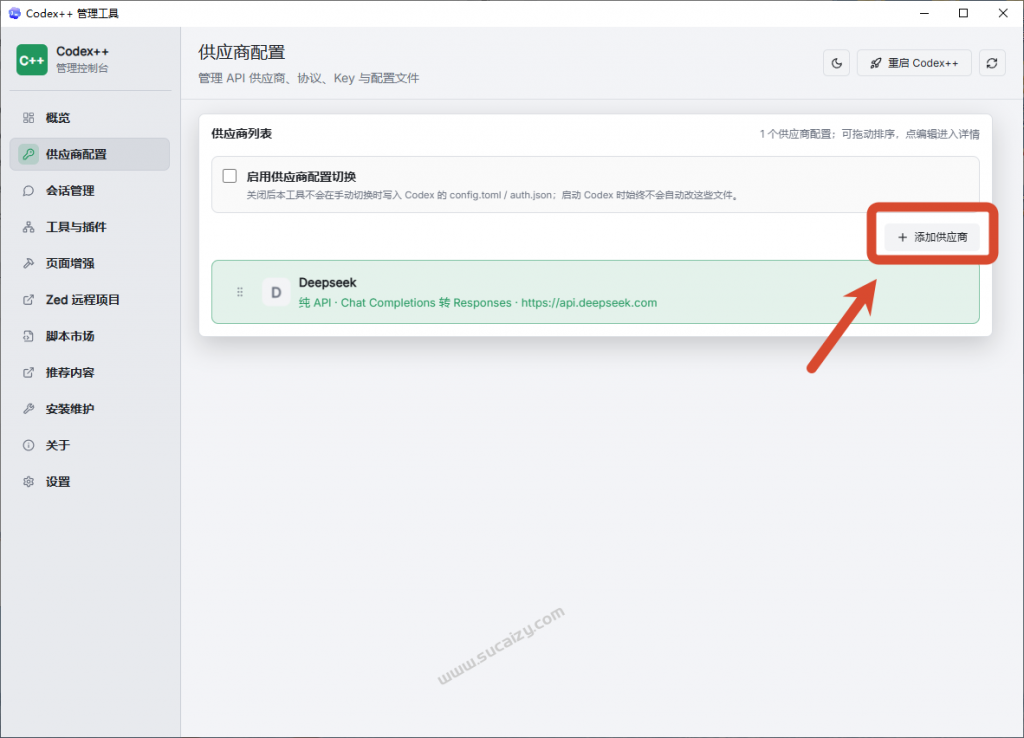Enable 启用供应商配置切换 checkbox

230,176
